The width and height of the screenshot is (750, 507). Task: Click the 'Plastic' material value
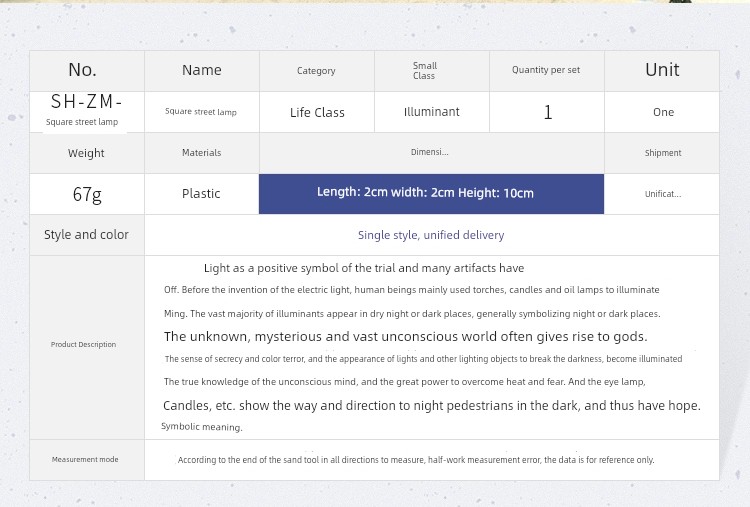[201, 194]
